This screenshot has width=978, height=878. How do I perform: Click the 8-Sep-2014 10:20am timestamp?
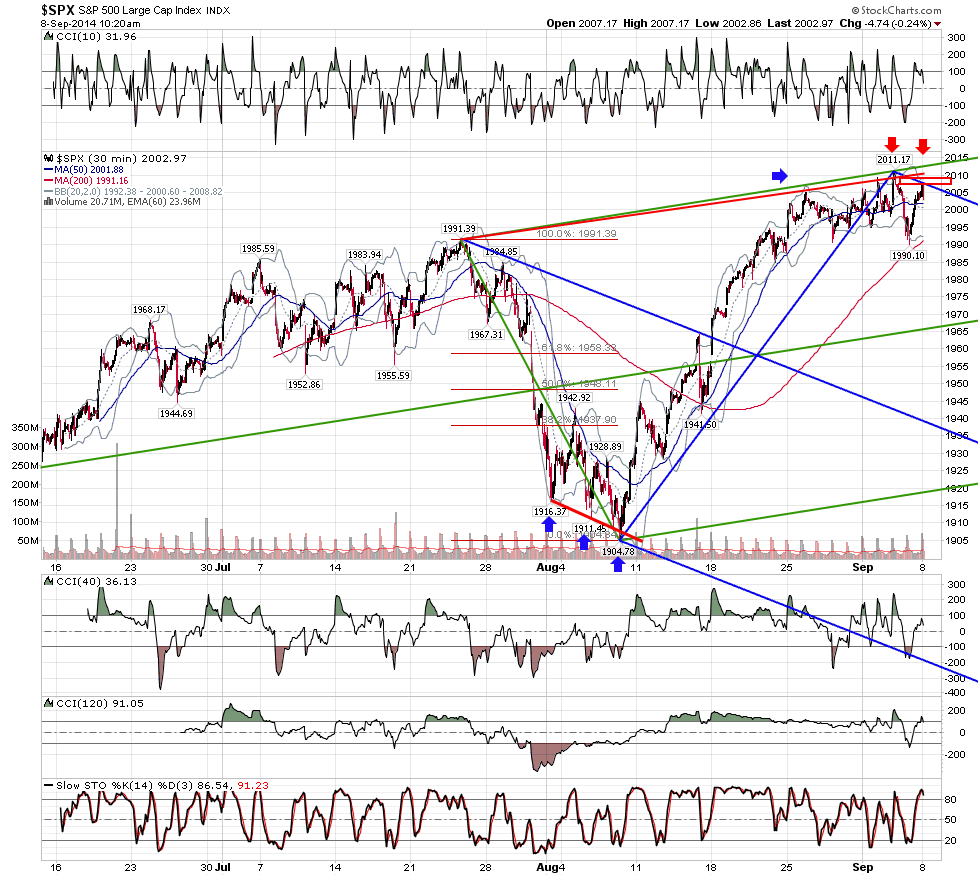click(91, 24)
